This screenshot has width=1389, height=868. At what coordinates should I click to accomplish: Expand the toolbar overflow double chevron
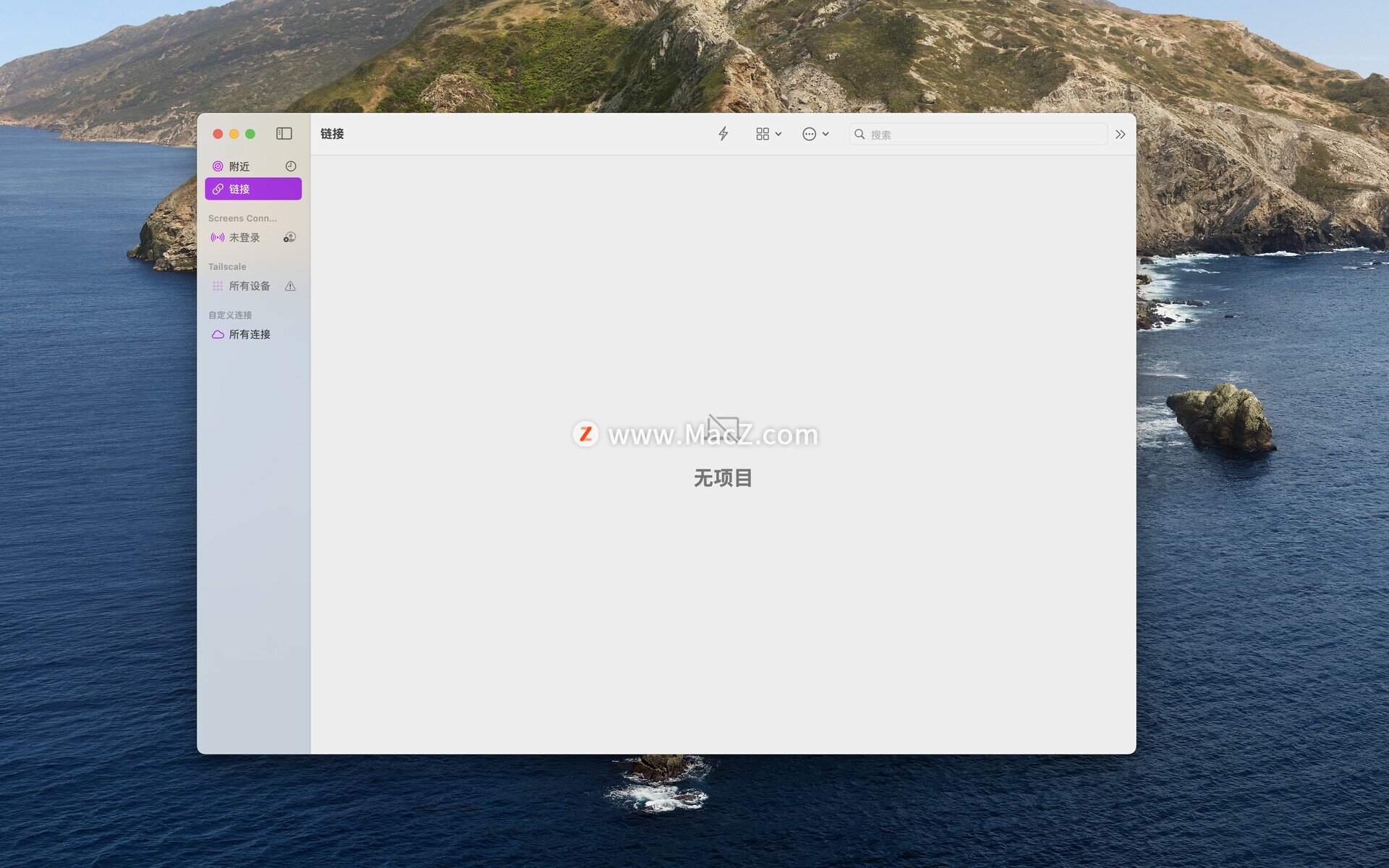1120,135
